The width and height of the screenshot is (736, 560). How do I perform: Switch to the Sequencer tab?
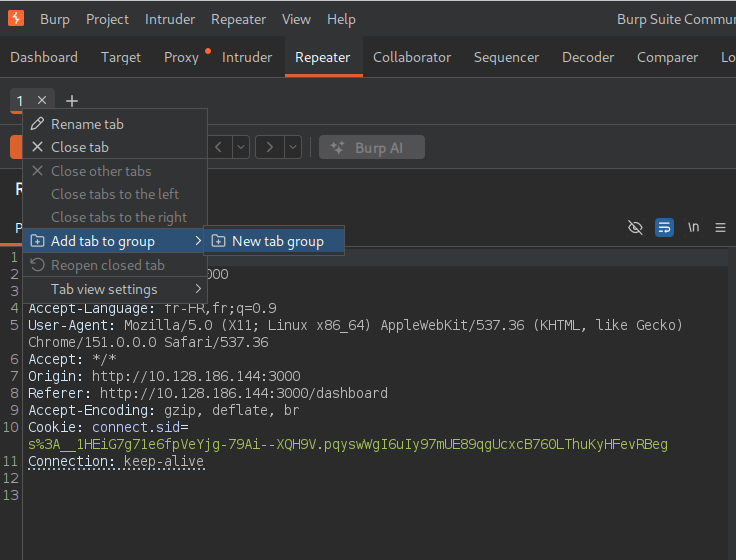(506, 57)
